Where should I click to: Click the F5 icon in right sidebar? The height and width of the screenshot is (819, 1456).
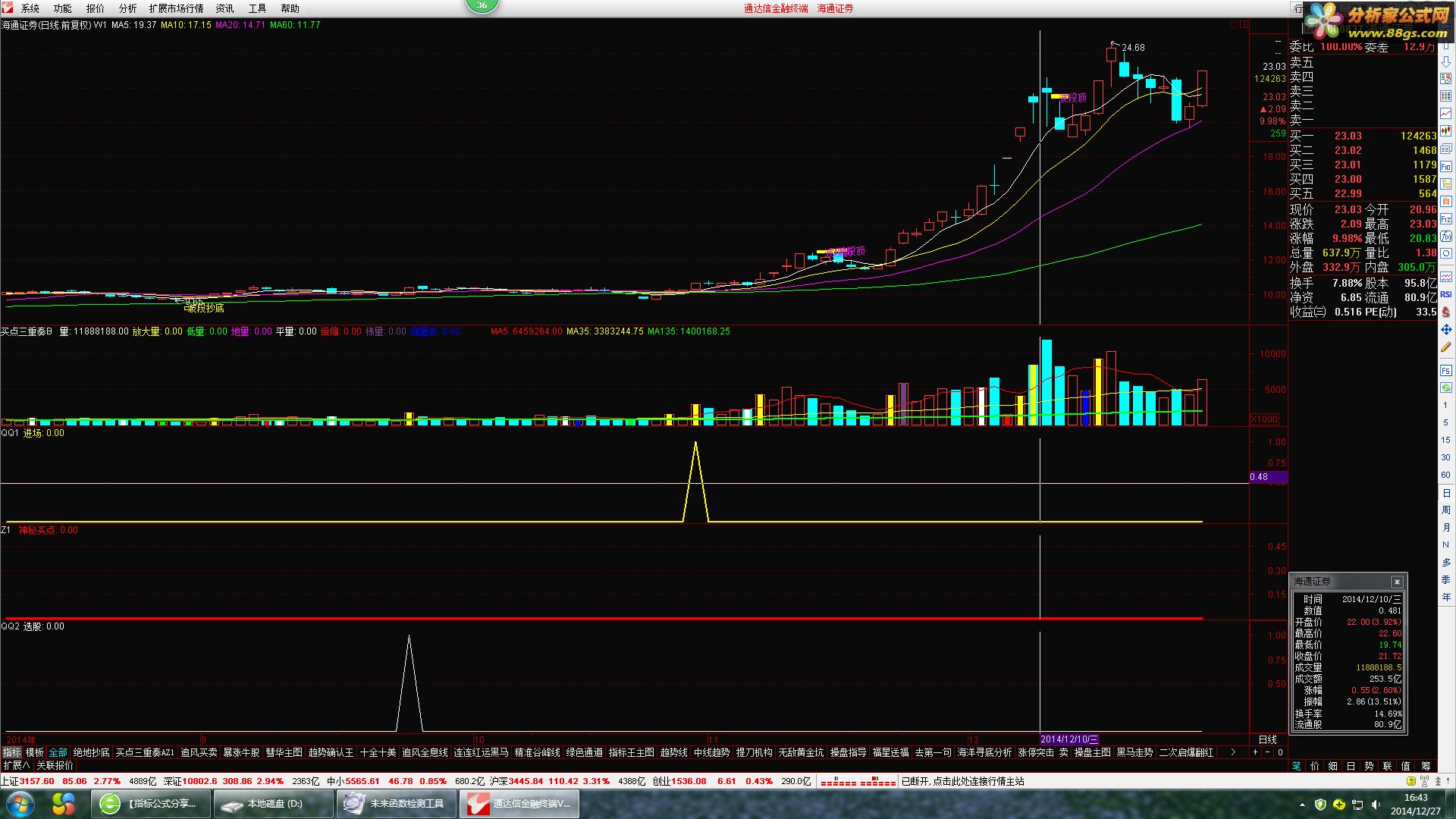coord(1446,370)
